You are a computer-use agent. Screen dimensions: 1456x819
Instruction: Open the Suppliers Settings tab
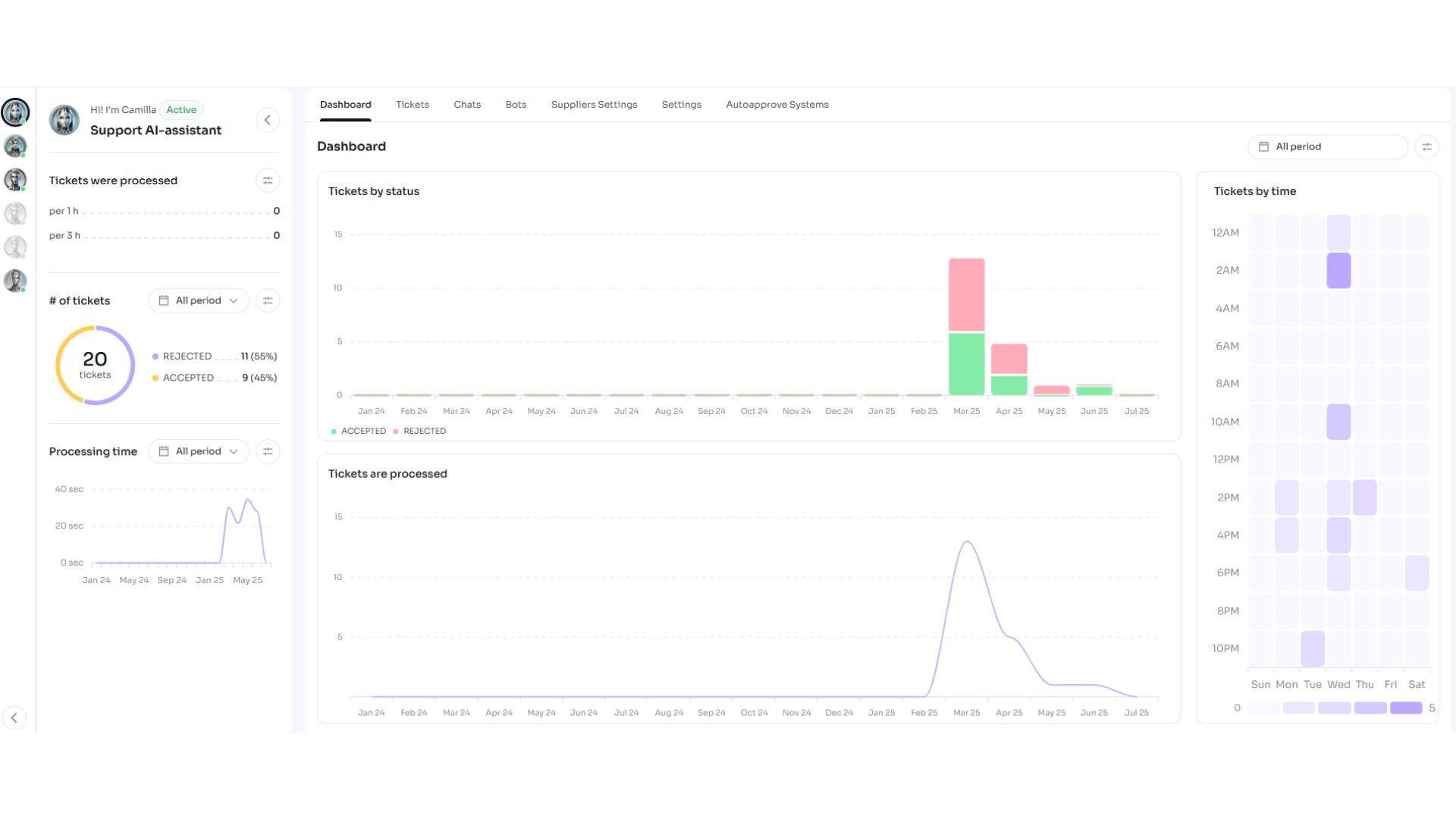pos(594,105)
